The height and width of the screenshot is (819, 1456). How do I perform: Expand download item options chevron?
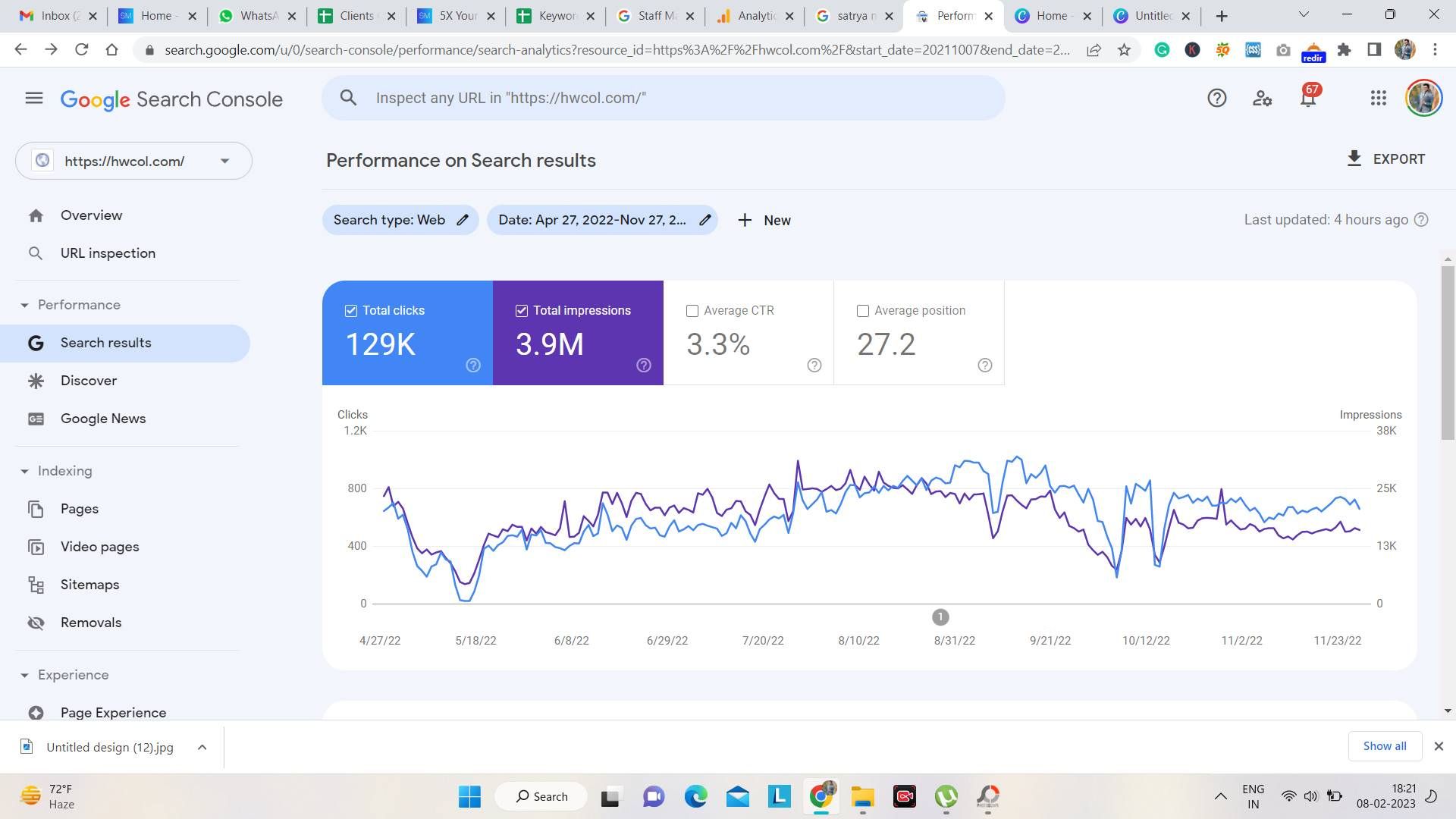coord(202,747)
